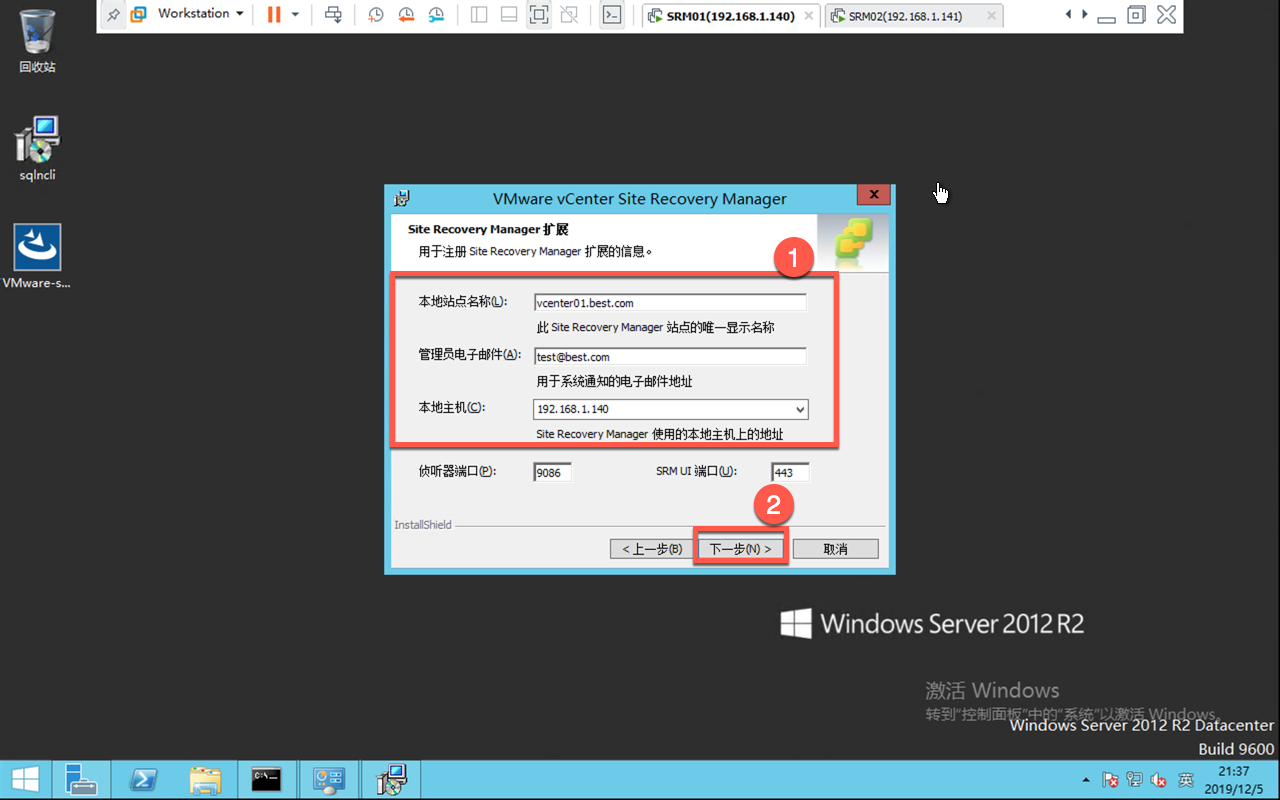The image size is (1280, 800).
Task: Click the Action Center flag tray icon
Action: (x=1110, y=780)
